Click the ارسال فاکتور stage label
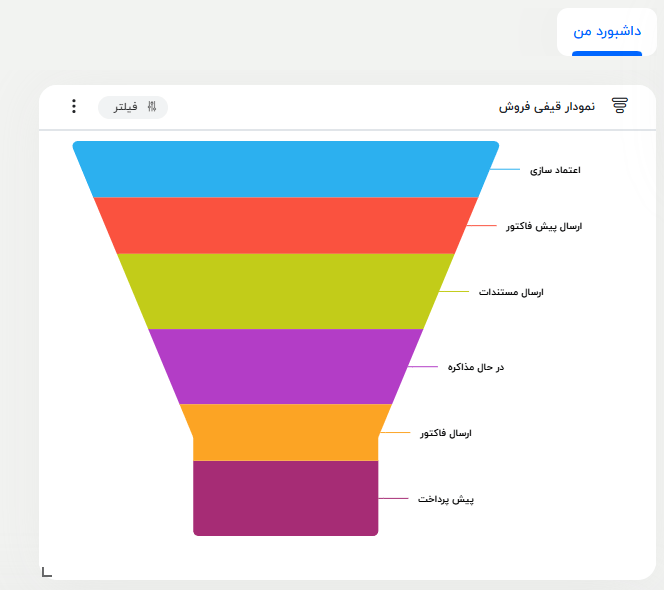This screenshot has width=664, height=590. 446,433
